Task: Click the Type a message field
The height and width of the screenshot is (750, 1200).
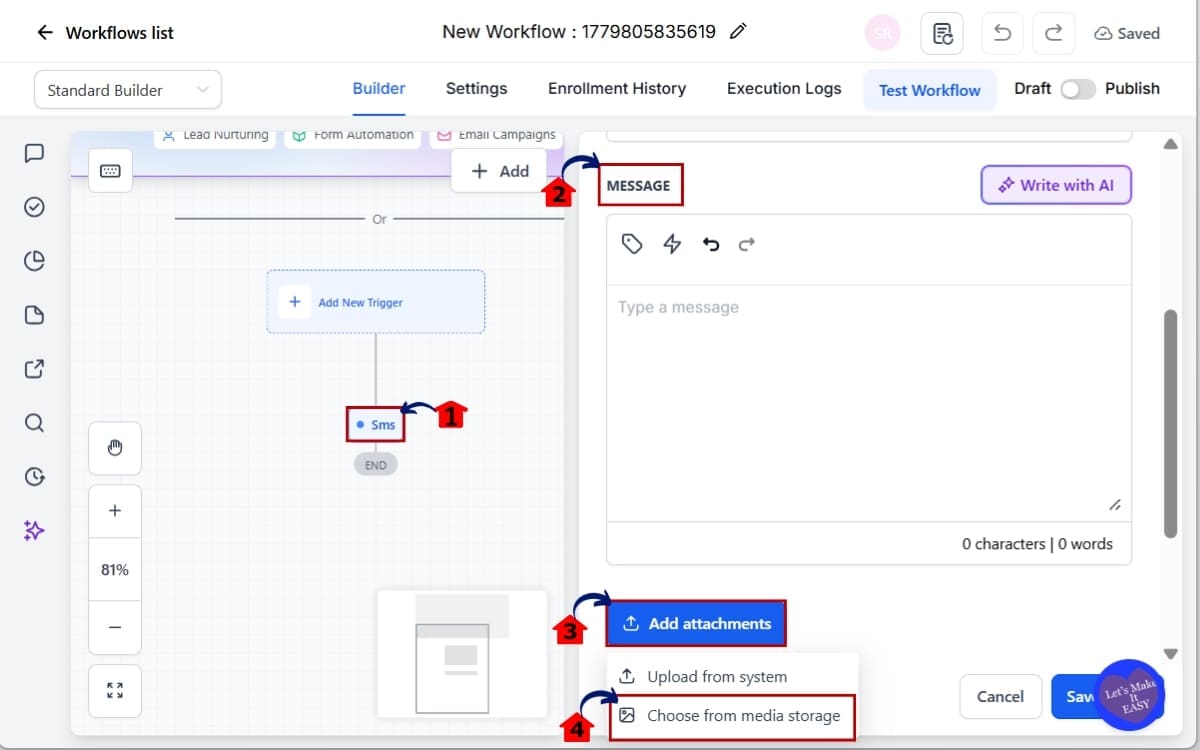Action: [869, 402]
